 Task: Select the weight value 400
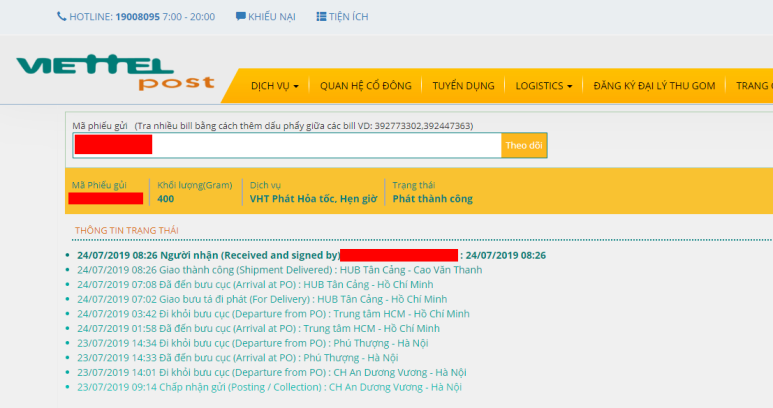(x=166, y=199)
